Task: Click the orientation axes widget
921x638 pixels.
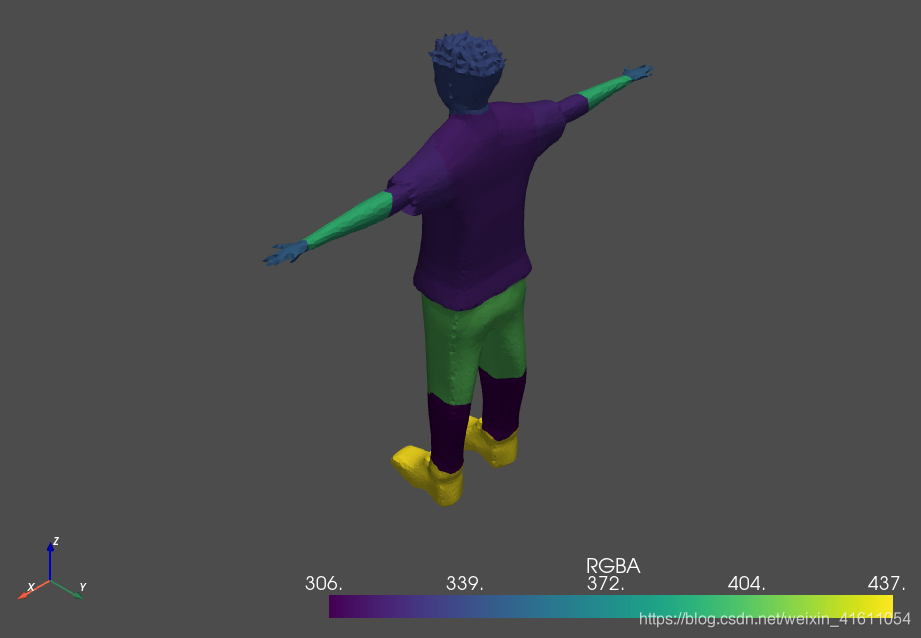Action: pos(52,568)
